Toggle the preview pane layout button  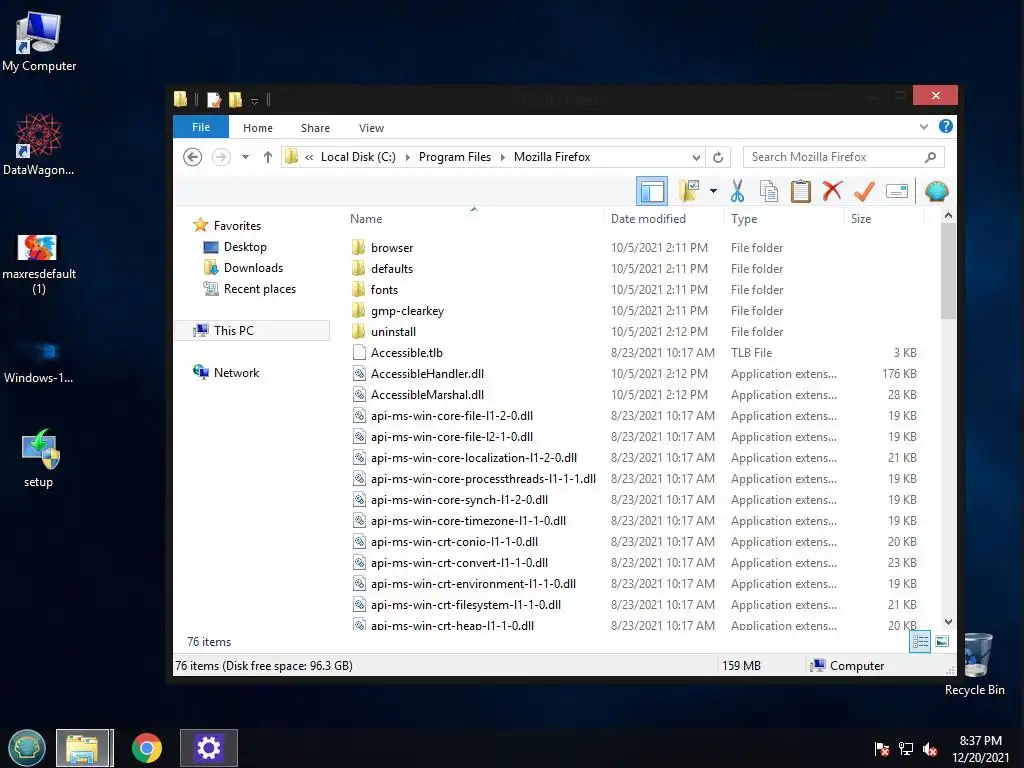pos(652,191)
